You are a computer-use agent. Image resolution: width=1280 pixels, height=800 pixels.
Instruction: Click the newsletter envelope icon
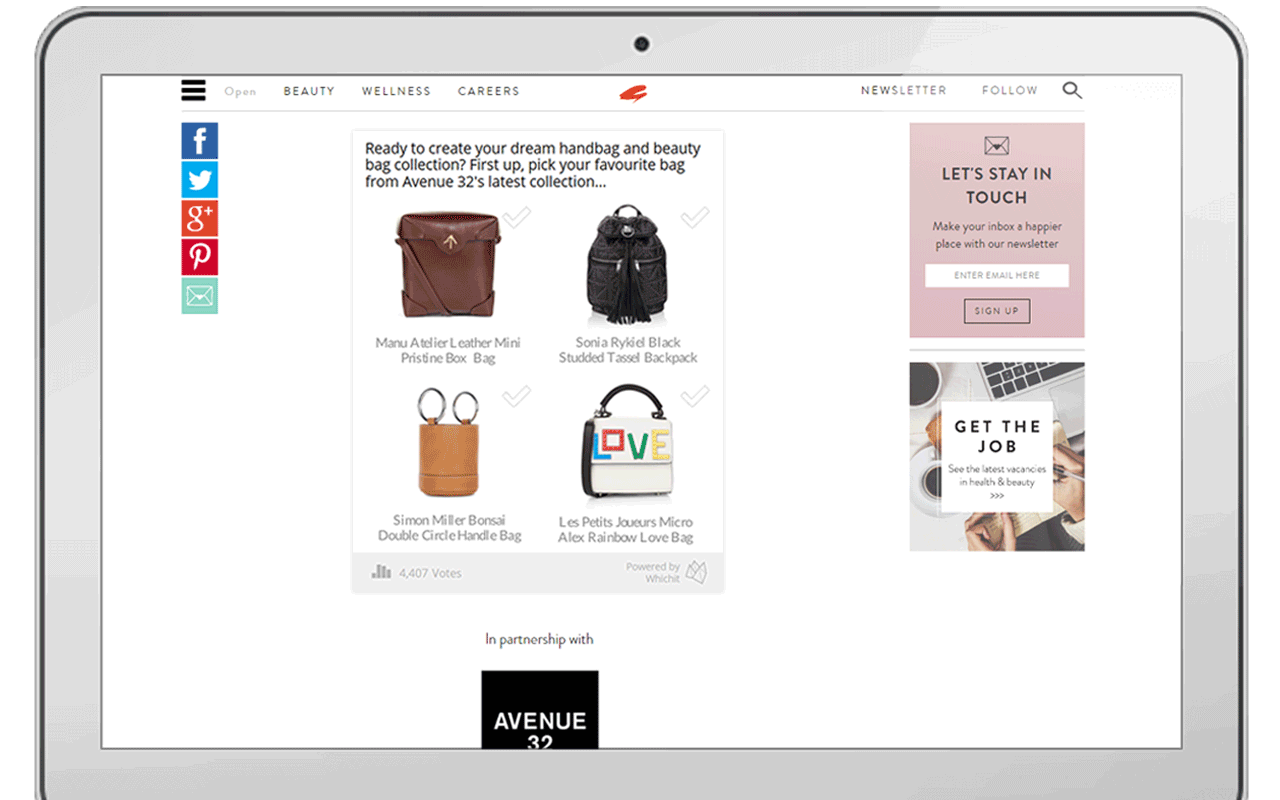click(x=997, y=146)
